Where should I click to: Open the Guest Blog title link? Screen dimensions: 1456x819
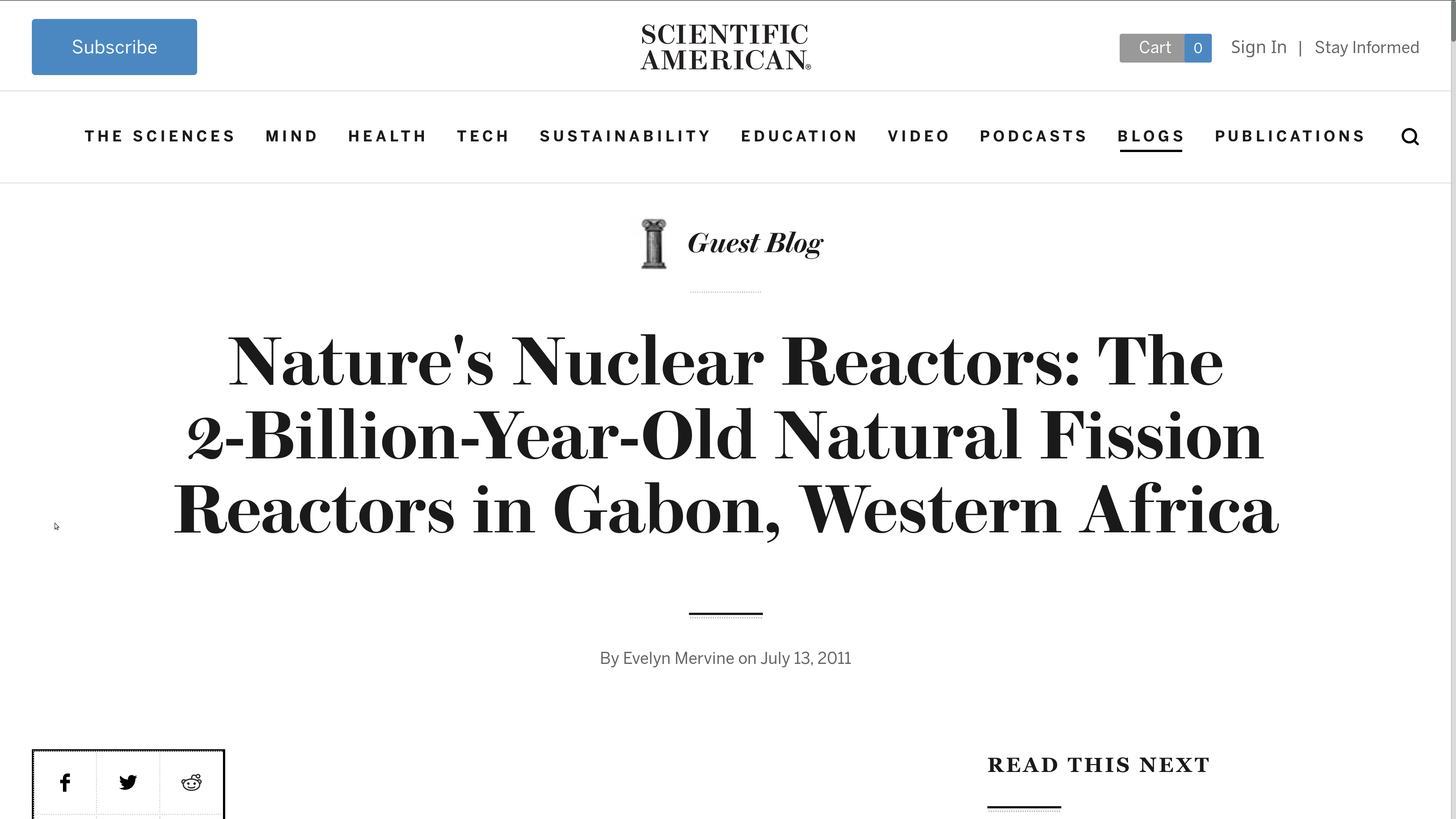(755, 243)
